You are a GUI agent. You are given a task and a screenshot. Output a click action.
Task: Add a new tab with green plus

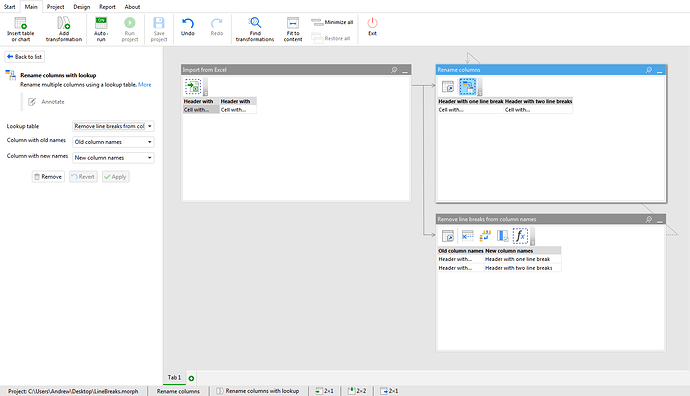[191, 378]
